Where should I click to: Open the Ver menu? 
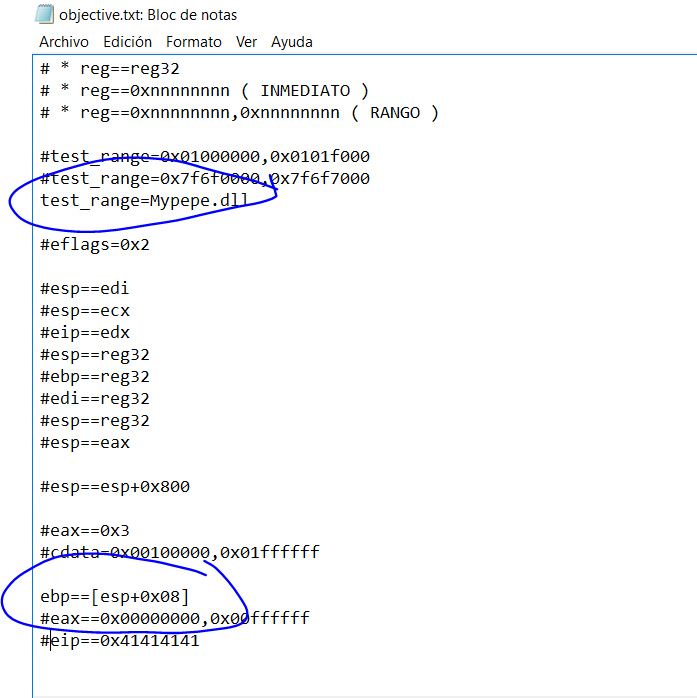[x=246, y=42]
